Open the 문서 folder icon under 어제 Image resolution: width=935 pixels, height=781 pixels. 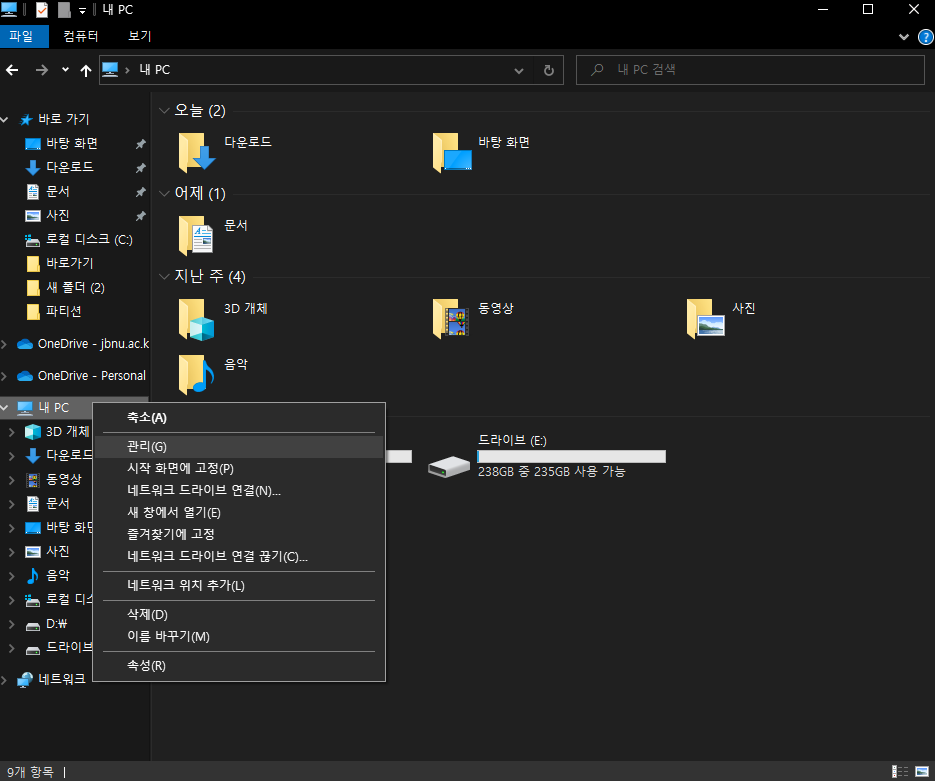pos(196,236)
